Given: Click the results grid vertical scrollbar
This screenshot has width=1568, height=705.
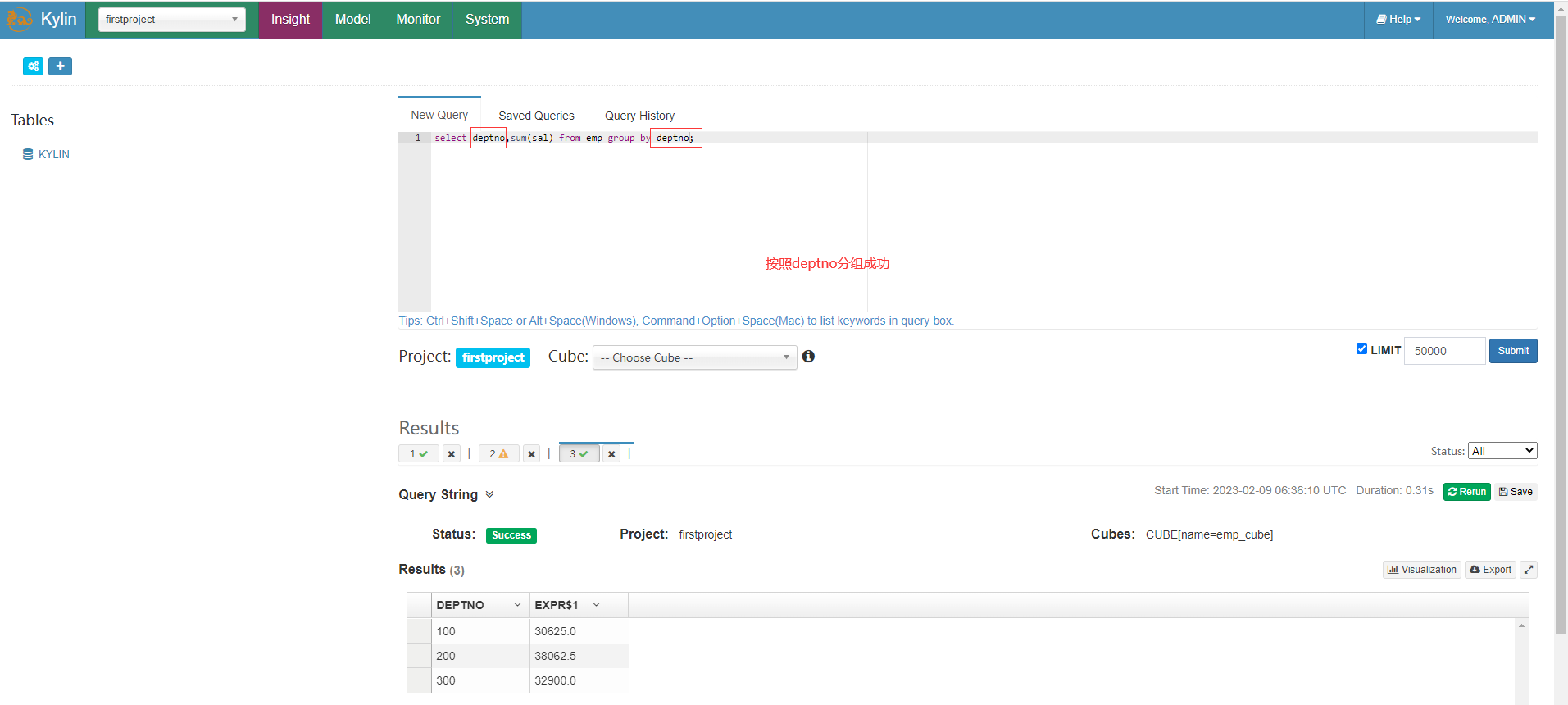Looking at the screenshot, I should [1521, 661].
